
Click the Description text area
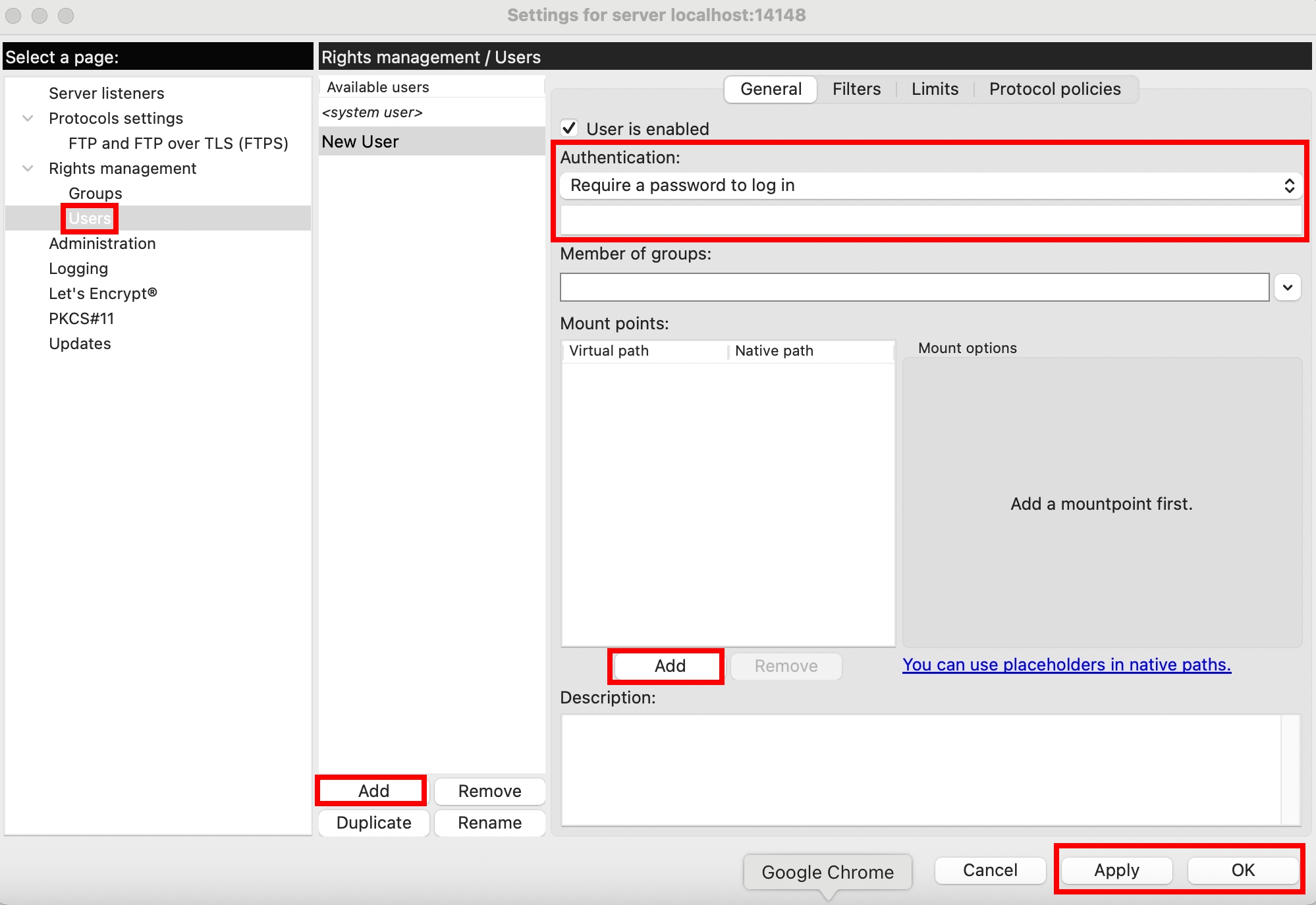click(930, 769)
